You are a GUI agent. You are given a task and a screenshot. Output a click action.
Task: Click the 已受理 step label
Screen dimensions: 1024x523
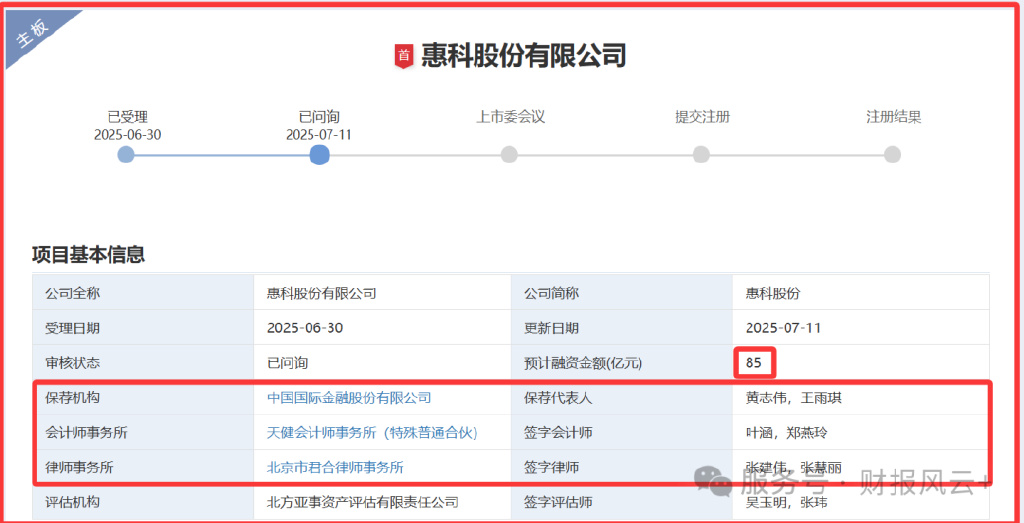pos(128,117)
